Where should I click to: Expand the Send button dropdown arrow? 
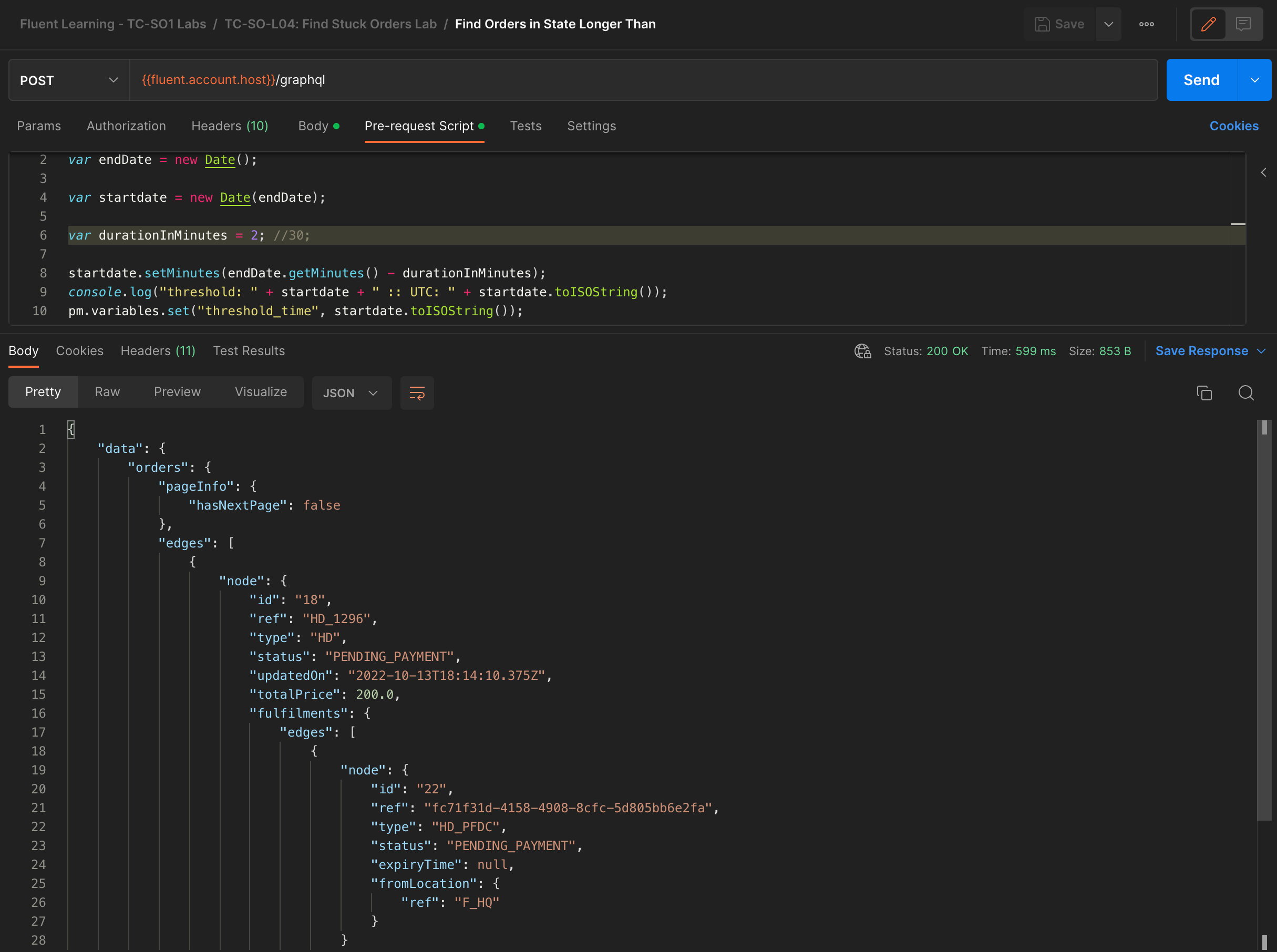[1254, 80]
